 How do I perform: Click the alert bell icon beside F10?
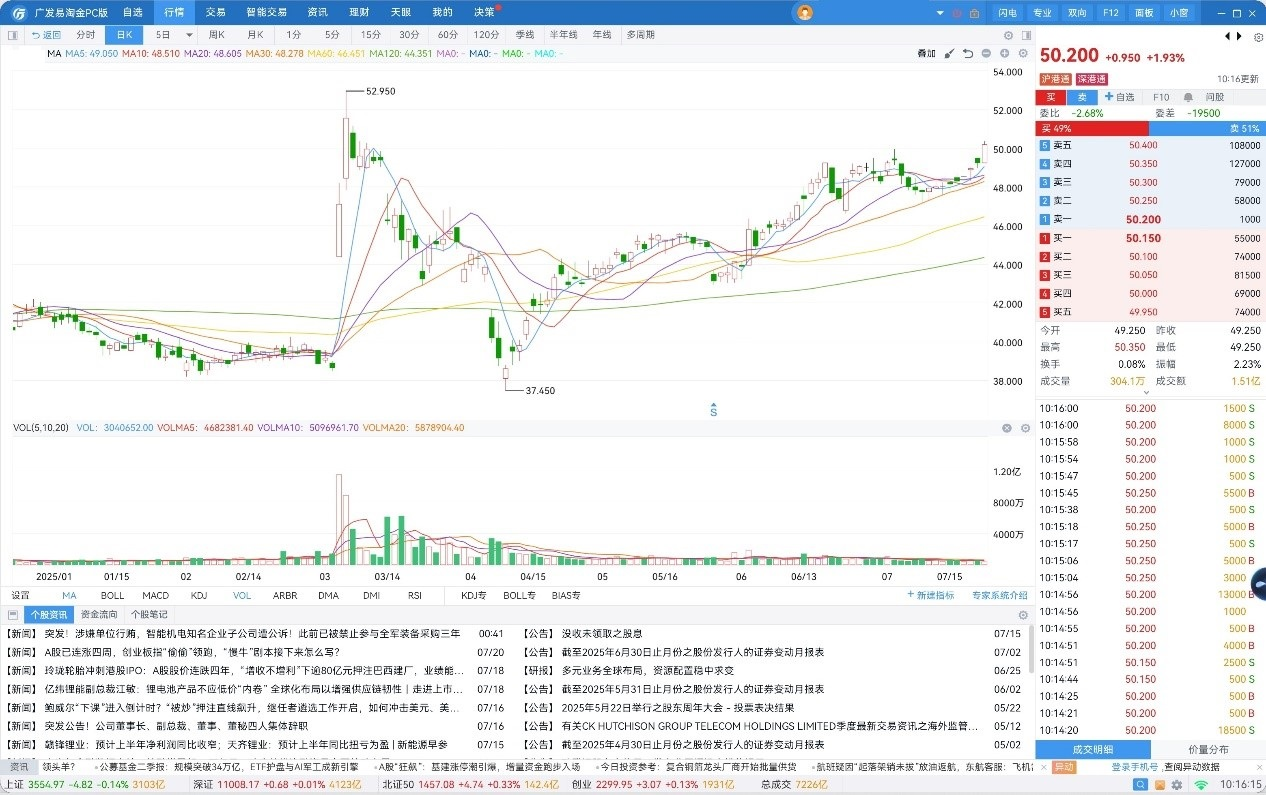[1188, 97]
